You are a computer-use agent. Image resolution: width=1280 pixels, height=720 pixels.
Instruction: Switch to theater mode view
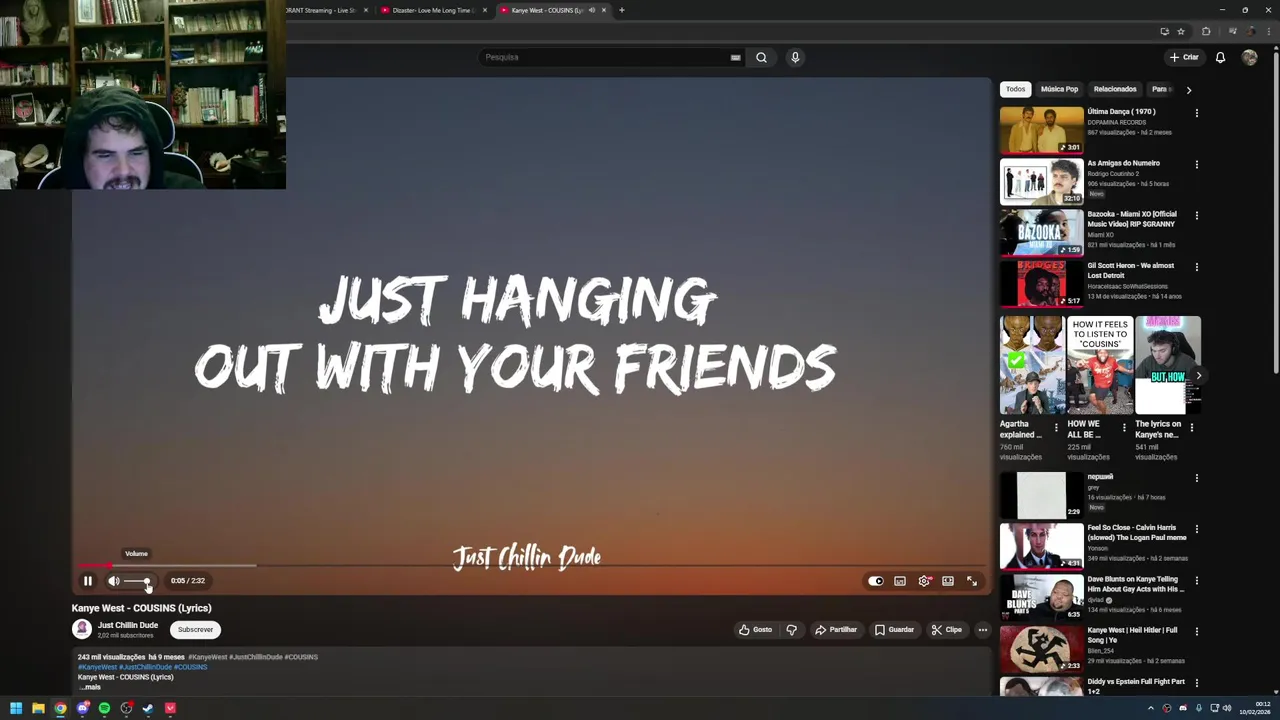click(948, 581)
